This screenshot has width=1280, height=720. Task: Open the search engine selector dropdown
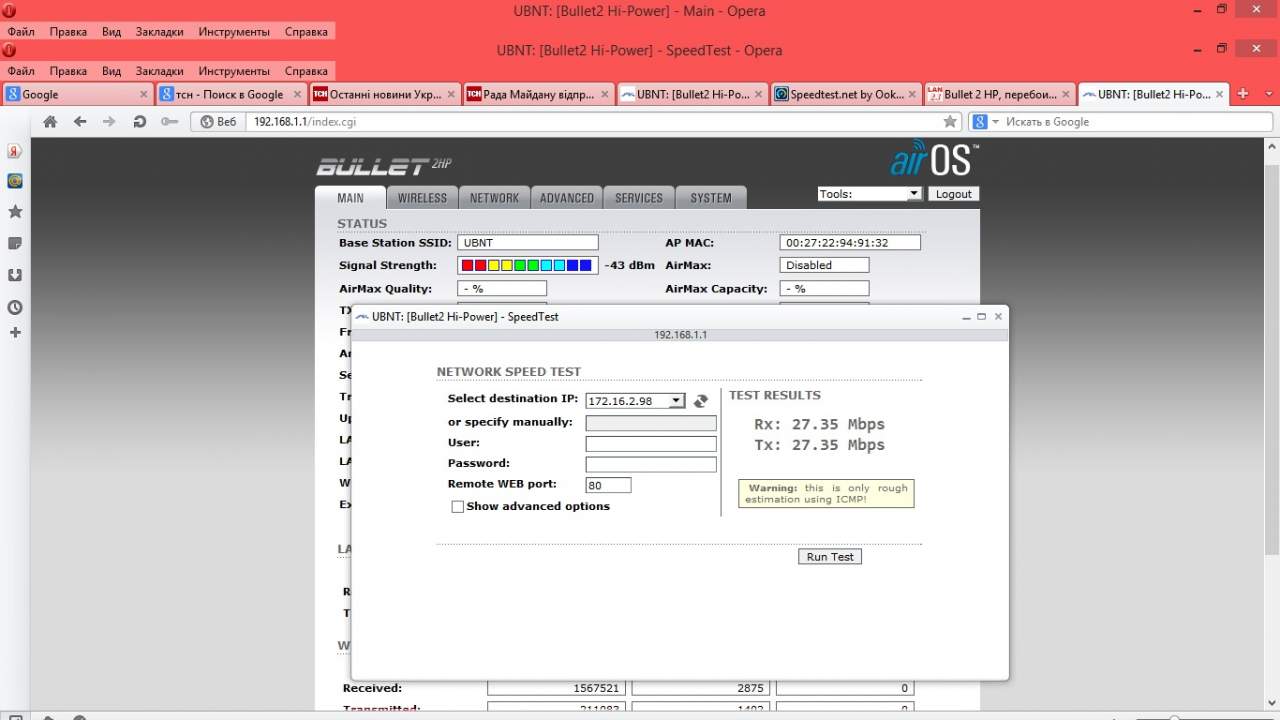984,122
